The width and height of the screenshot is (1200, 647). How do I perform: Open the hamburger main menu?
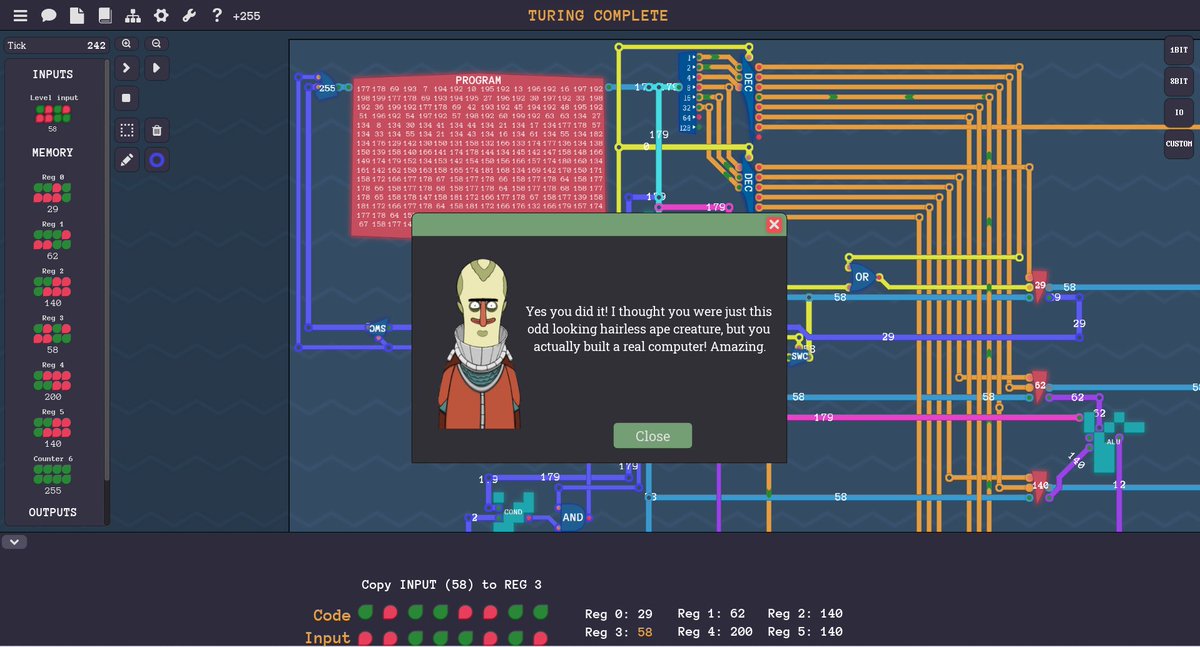[20, 16]
